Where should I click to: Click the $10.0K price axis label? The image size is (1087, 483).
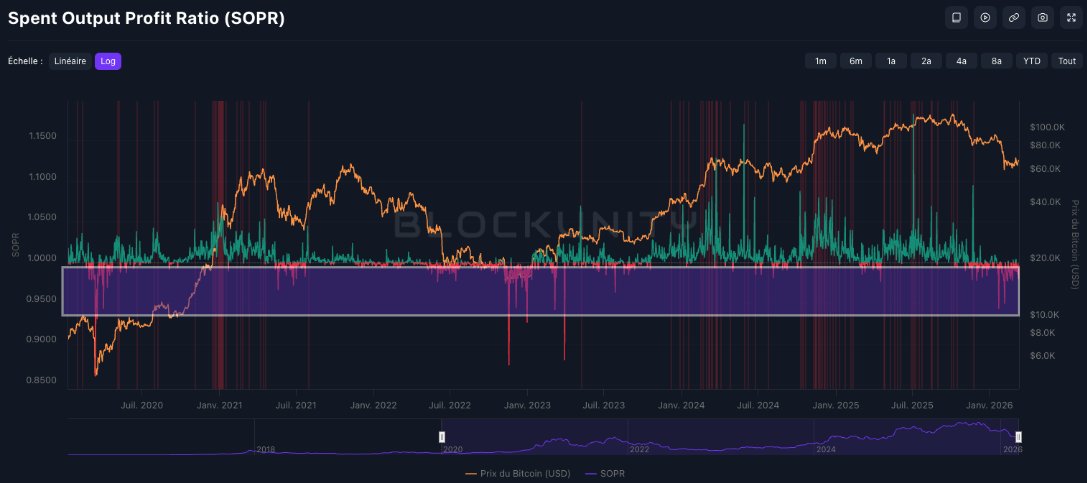click(x=1047, y=314)
